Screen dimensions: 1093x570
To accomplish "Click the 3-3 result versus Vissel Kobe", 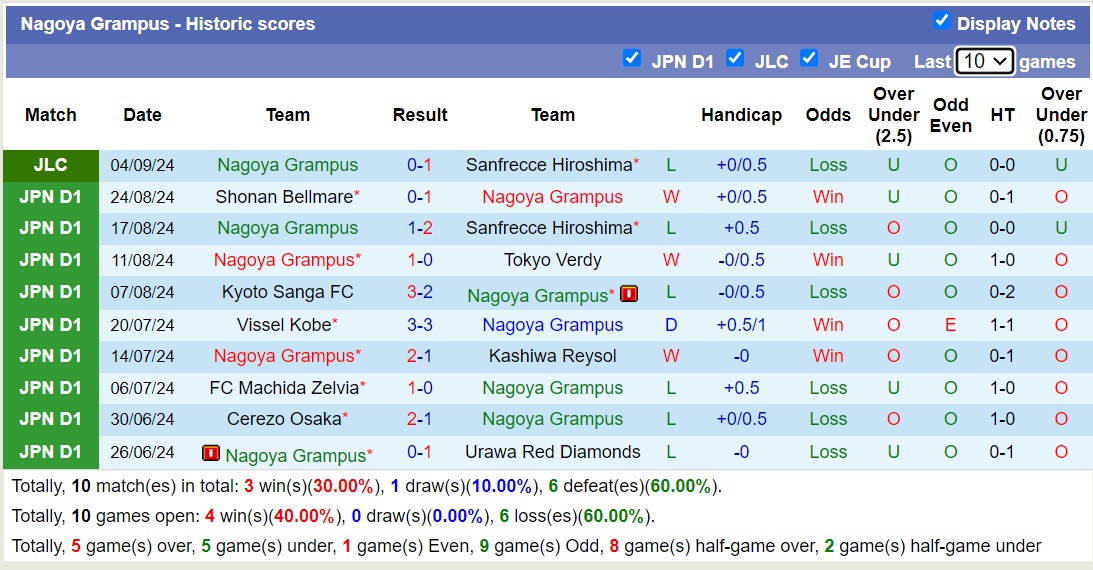I will coord(420,325).
